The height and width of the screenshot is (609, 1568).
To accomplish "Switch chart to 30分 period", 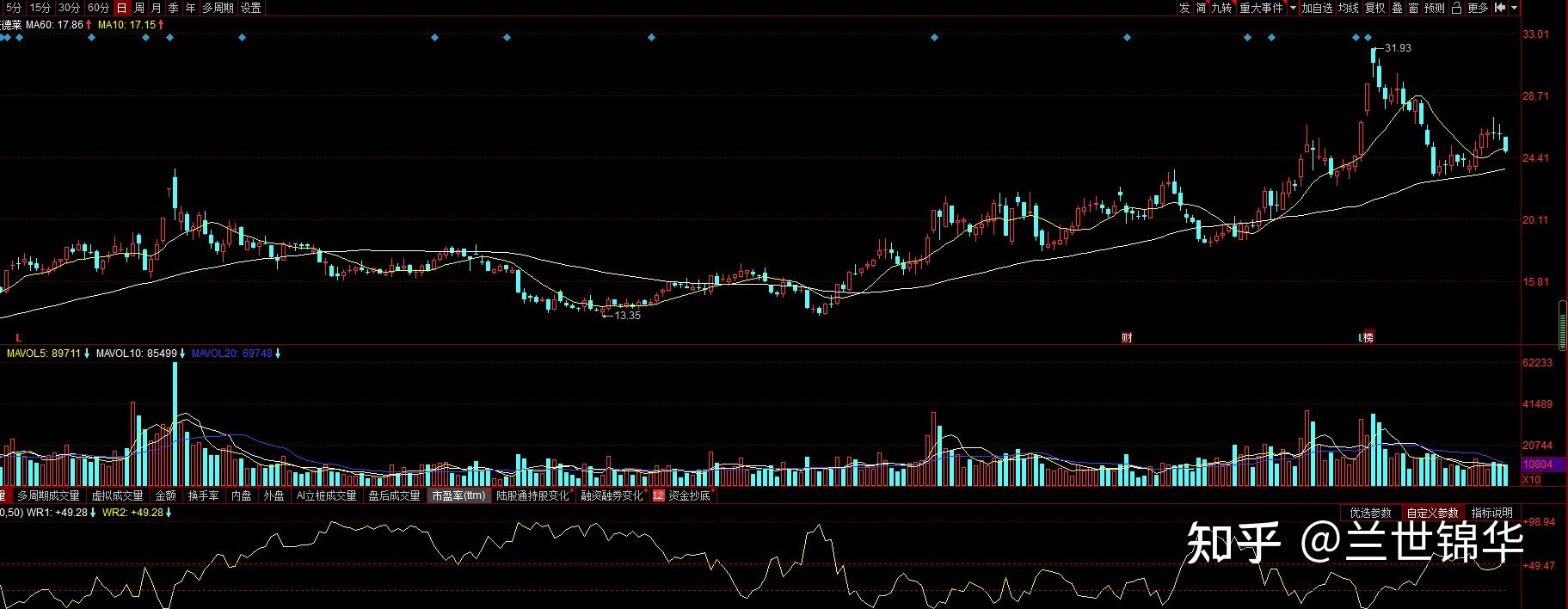I will [x=70, y=8].
